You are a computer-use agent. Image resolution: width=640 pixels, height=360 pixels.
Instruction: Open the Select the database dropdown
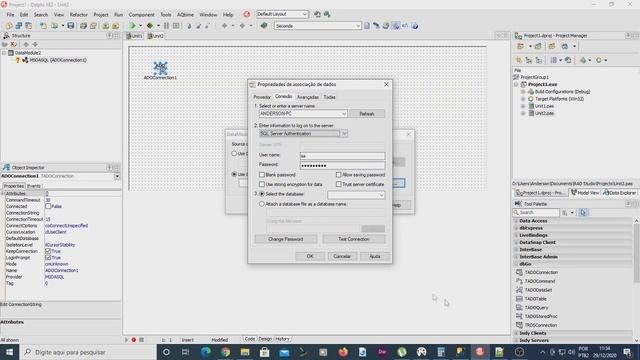pos(381,195)
